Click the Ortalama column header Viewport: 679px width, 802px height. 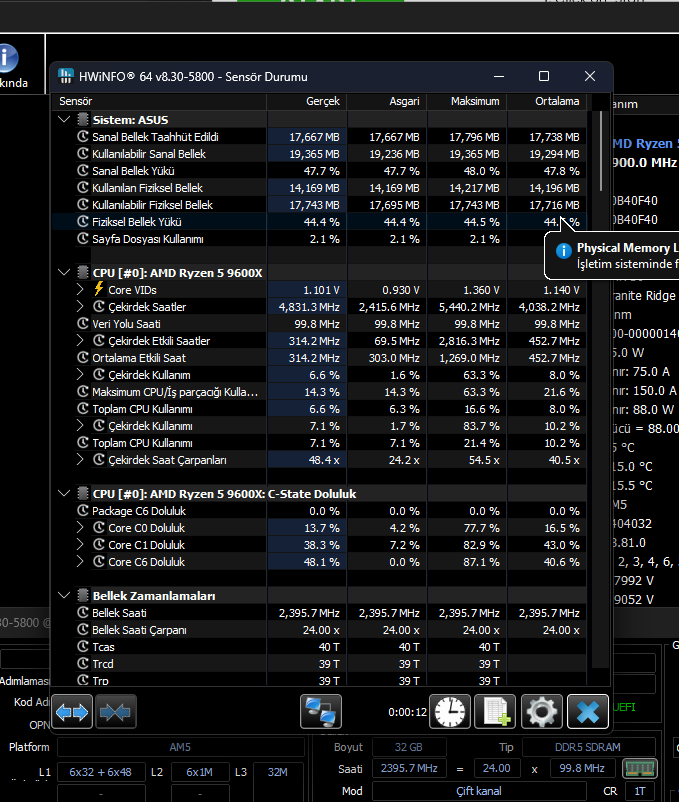[547, 101]
